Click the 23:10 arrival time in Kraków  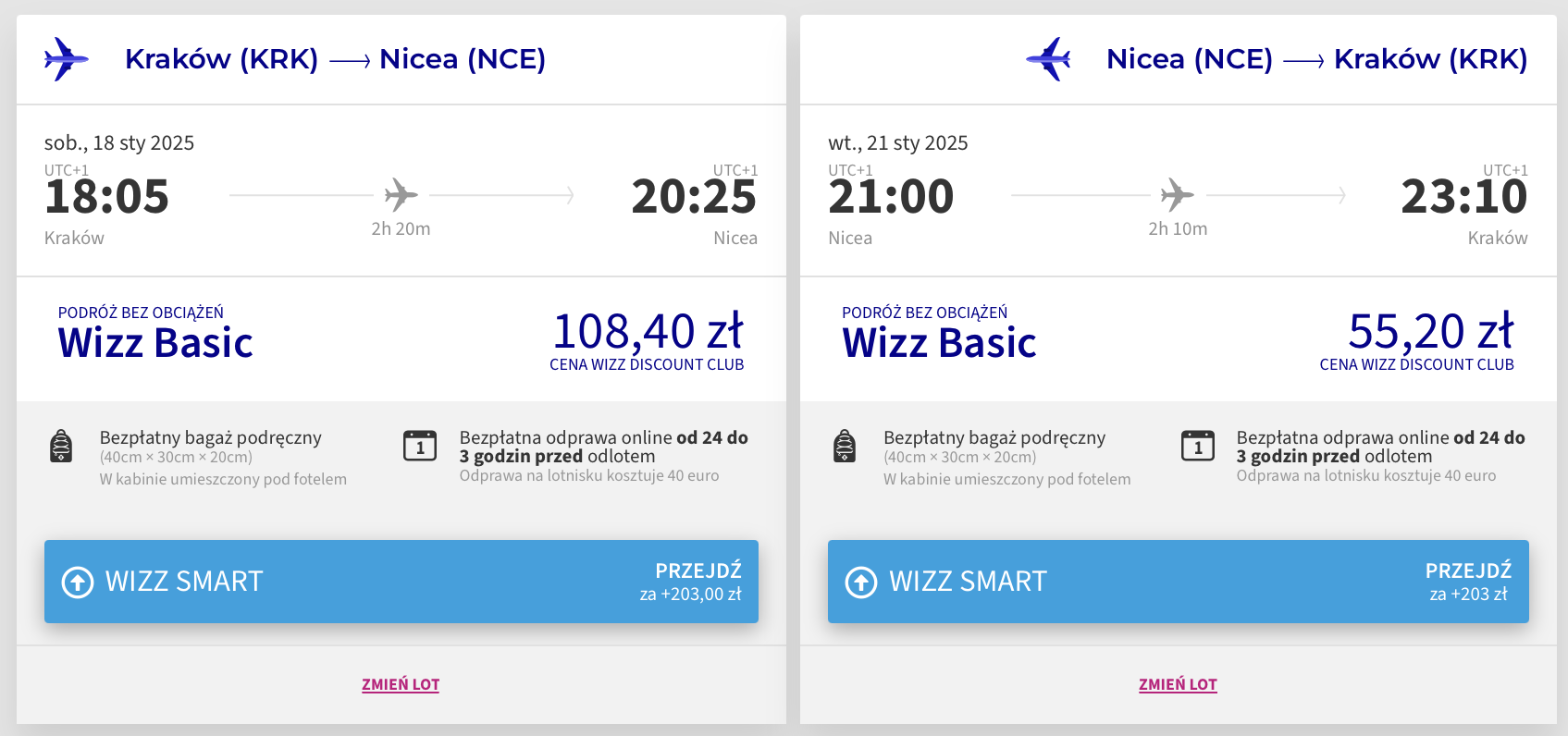[1463, 197]
